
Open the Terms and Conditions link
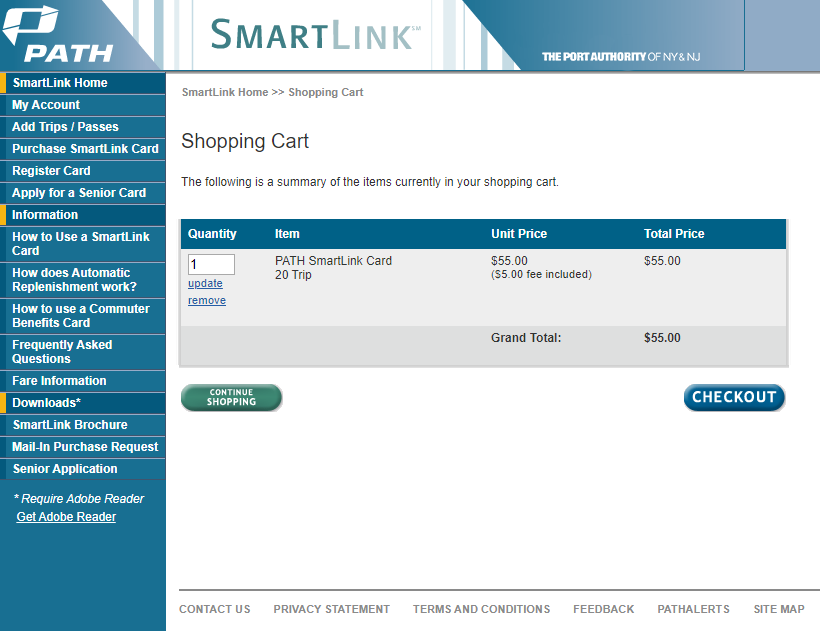click(x=482, y=609)
